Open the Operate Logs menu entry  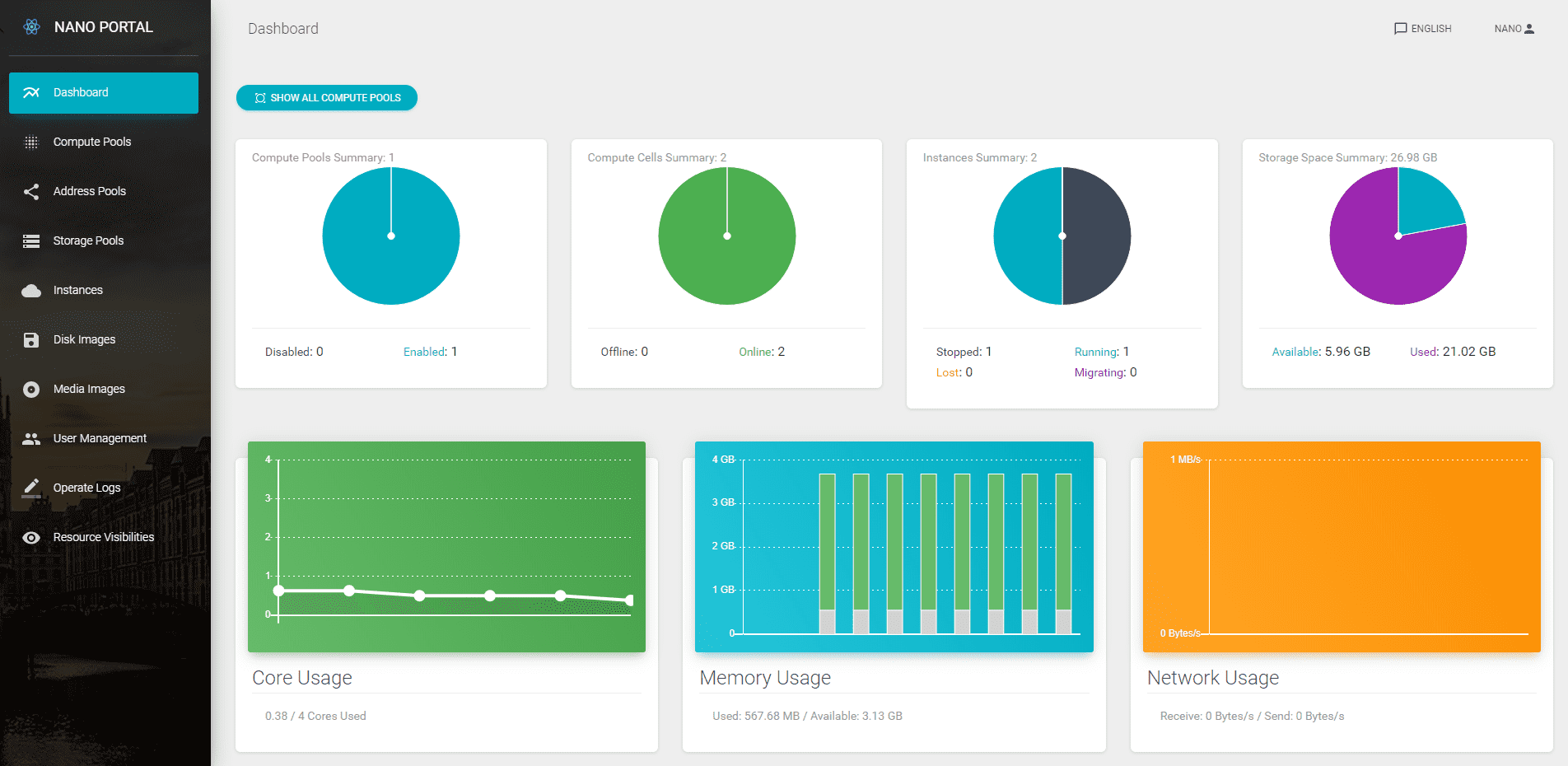87,488
